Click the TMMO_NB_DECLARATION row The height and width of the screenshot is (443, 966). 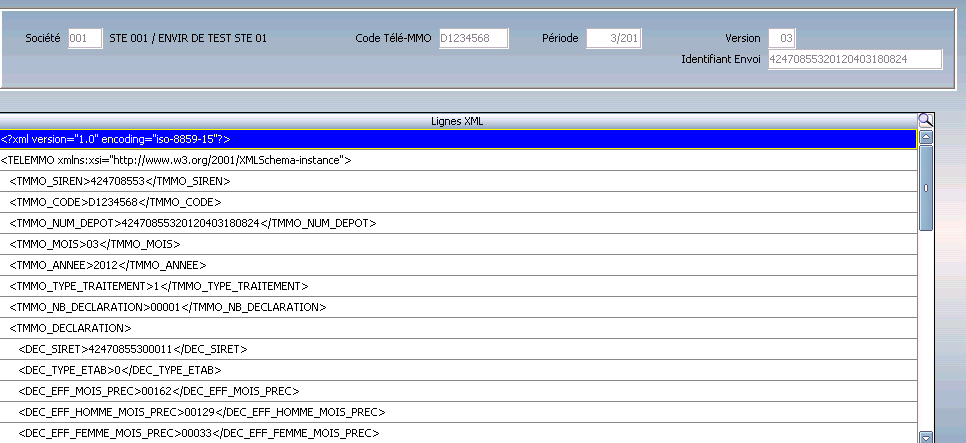[x=459, y=307]
